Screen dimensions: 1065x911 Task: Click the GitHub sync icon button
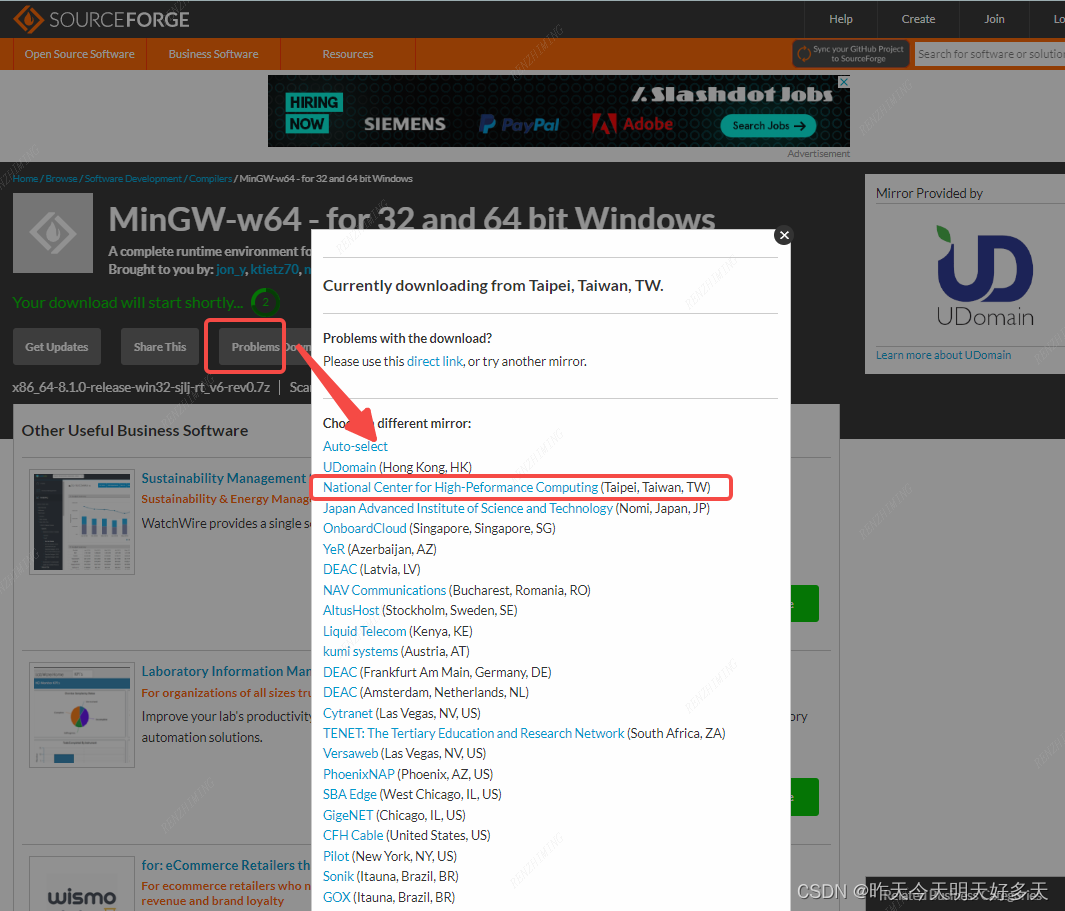coord(850,54)
